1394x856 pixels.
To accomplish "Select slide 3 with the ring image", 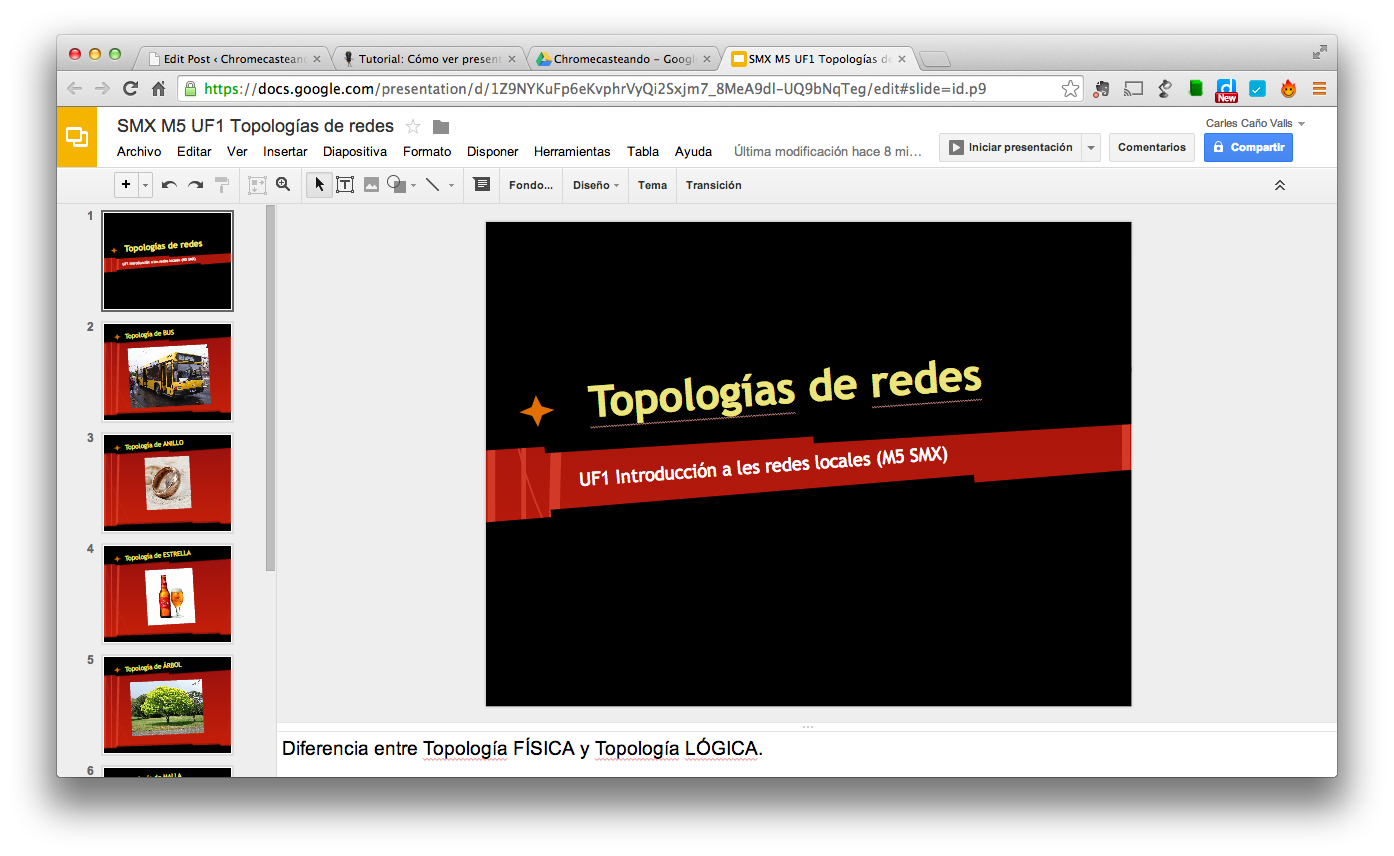I will (x=167, y=482).
